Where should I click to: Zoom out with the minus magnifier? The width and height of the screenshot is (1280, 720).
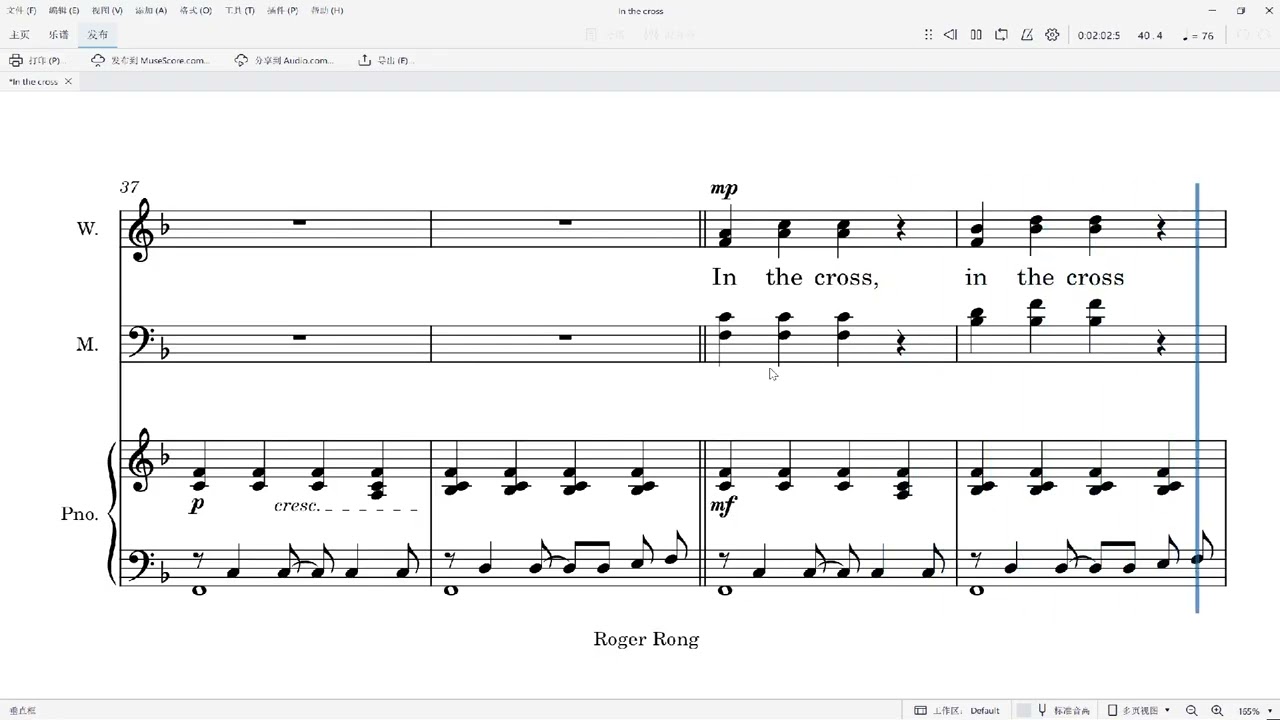1192,711
